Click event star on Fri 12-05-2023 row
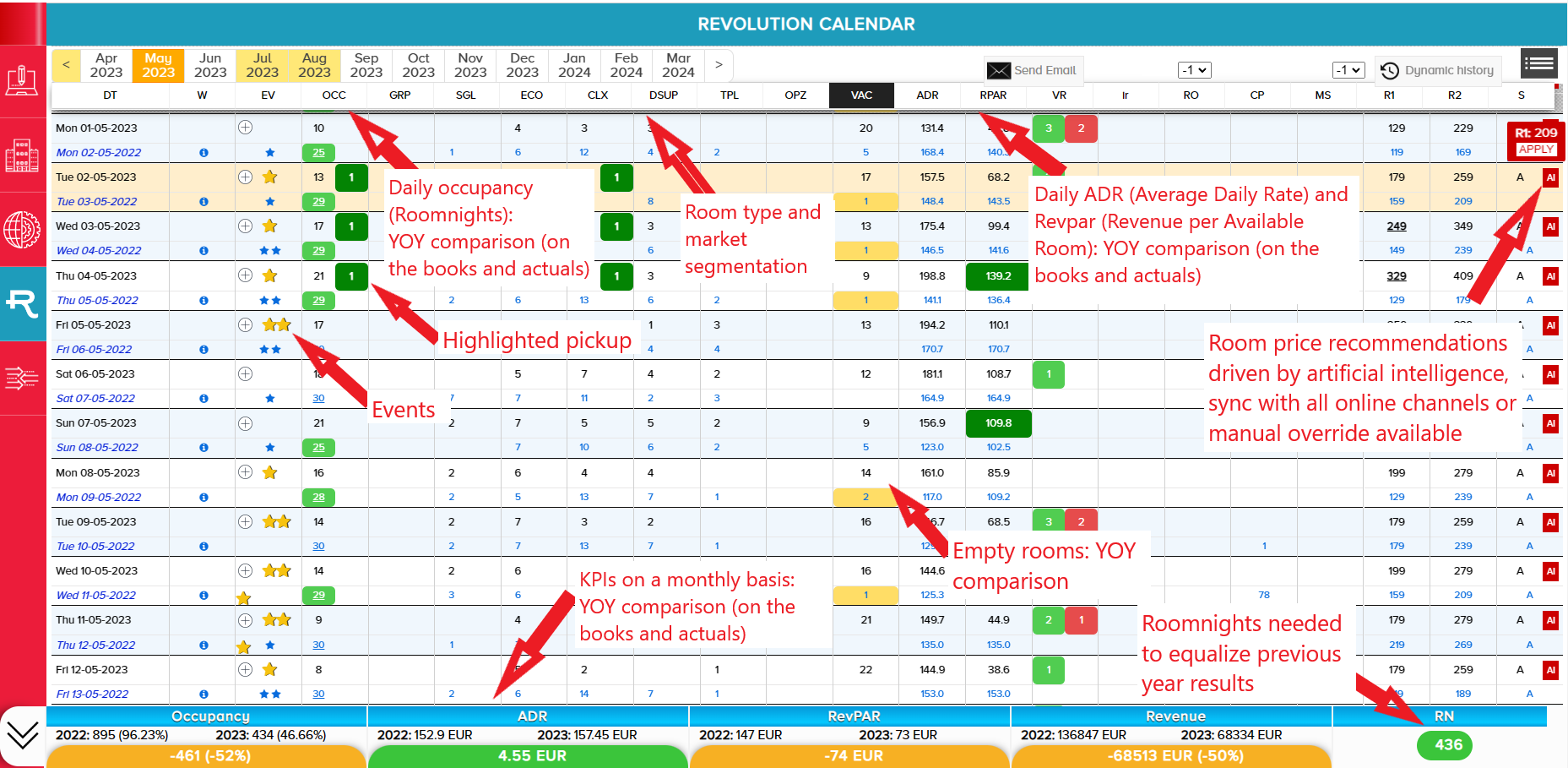The width and height of the screenshot is (1568, 768). point(269,670)
